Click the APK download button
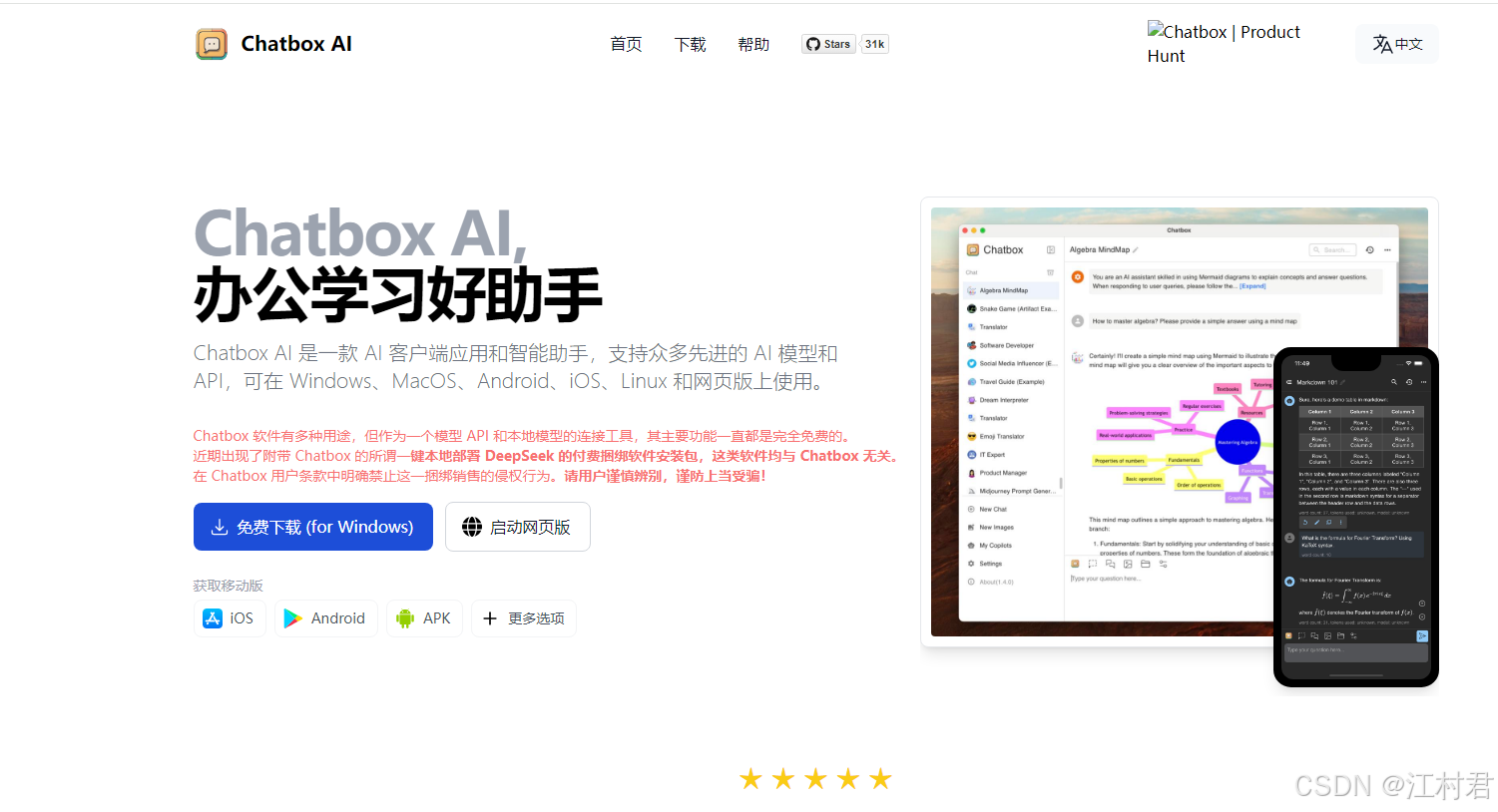This screenshot has height=812, width=1498. (424, 618)
